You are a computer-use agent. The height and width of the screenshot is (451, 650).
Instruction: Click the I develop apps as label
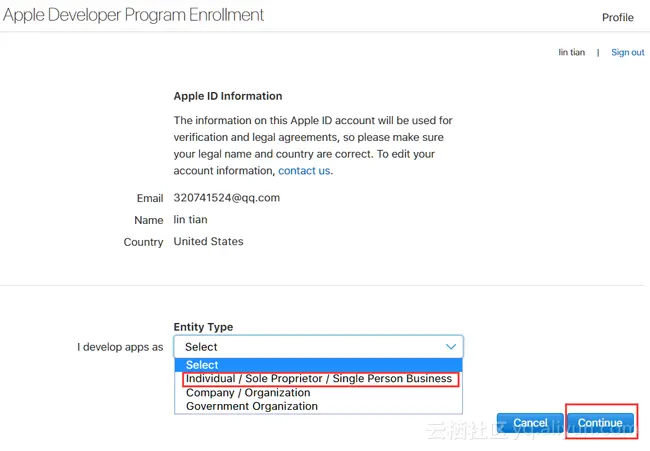point(120,347)
